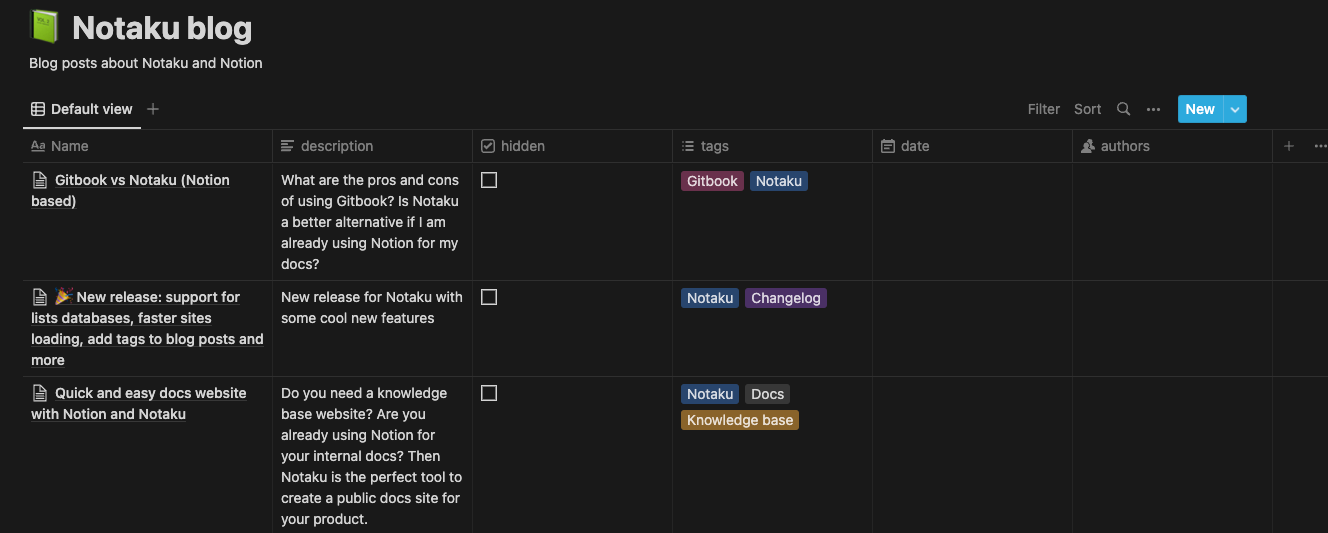Click the orange Knowledge base tag
The image size is (1328, 533).
coord(740,420)
